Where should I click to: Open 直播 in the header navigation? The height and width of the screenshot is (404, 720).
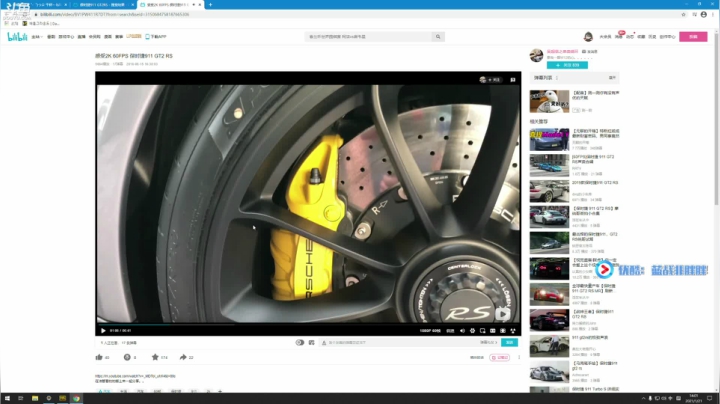point(81,37)
